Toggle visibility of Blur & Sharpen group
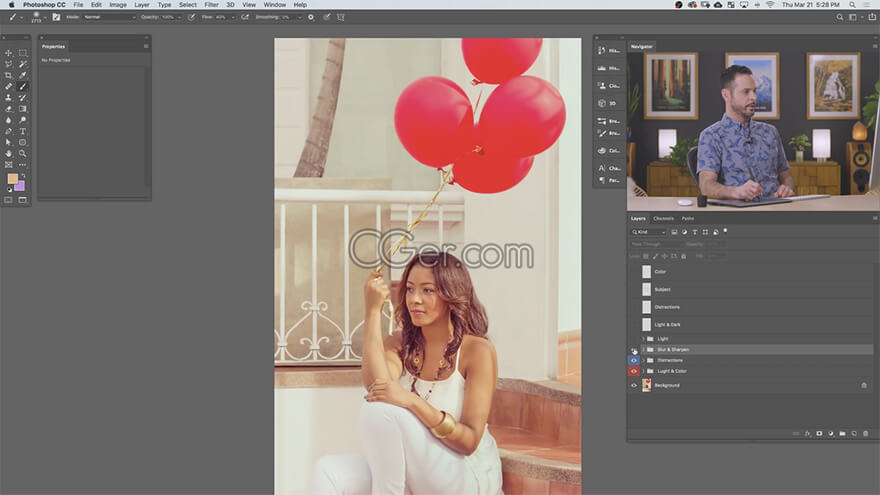This screenshot has height=495, width=880. [x=634, y=350]
